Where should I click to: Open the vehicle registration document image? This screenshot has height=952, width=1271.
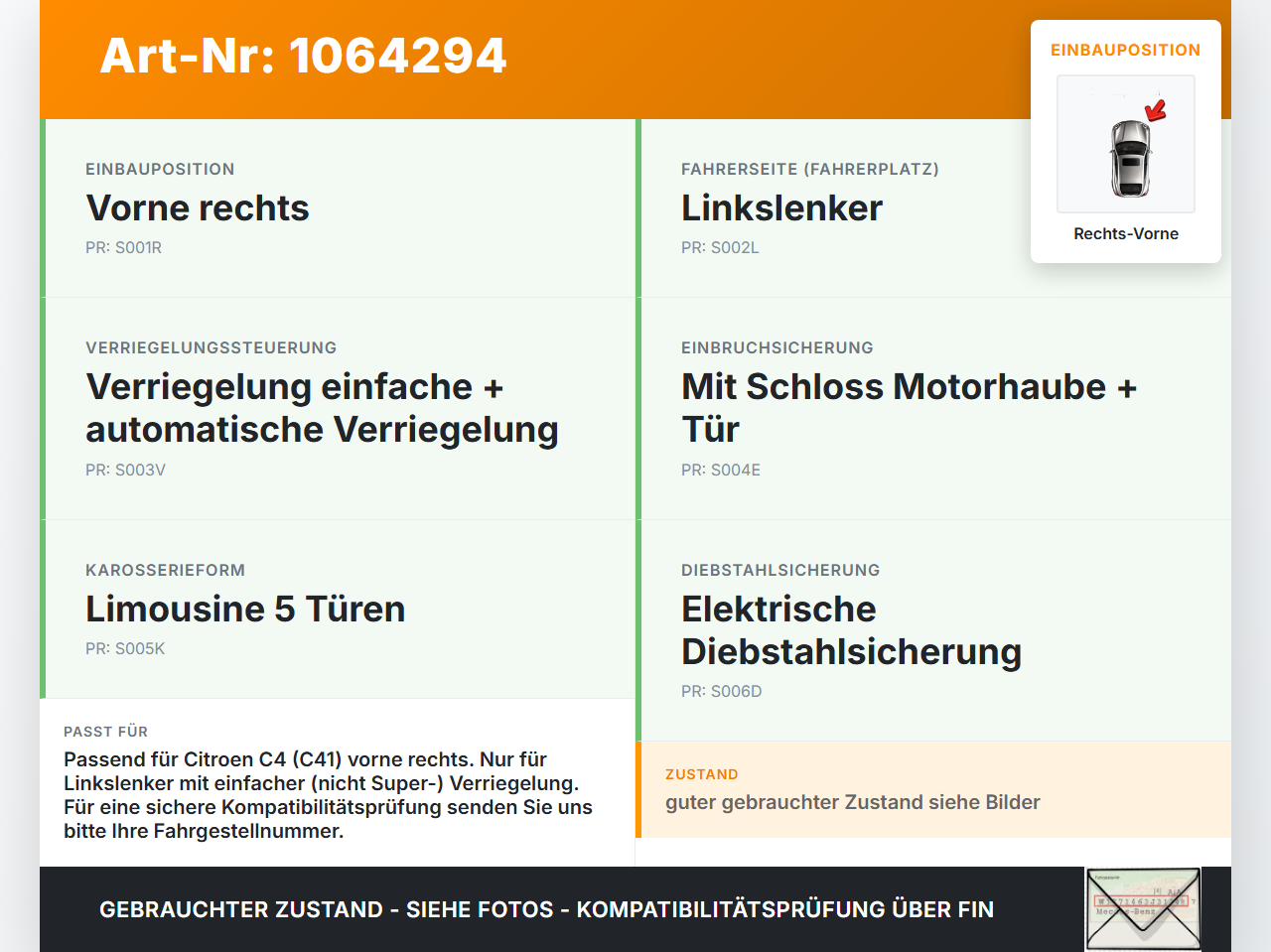pyautogui.click(x=1144, y=909)
